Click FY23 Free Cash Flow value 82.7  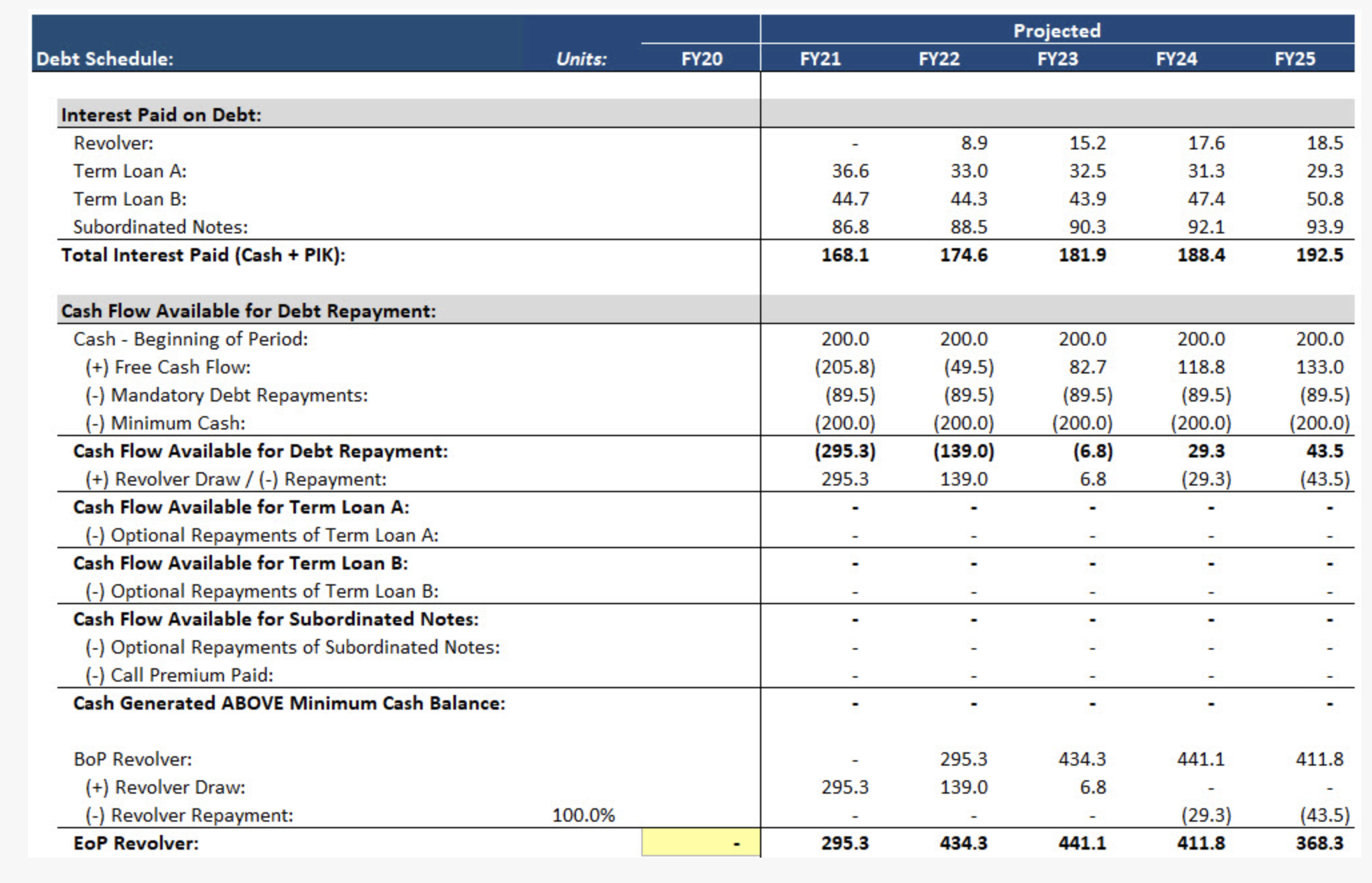(1087, 367)
